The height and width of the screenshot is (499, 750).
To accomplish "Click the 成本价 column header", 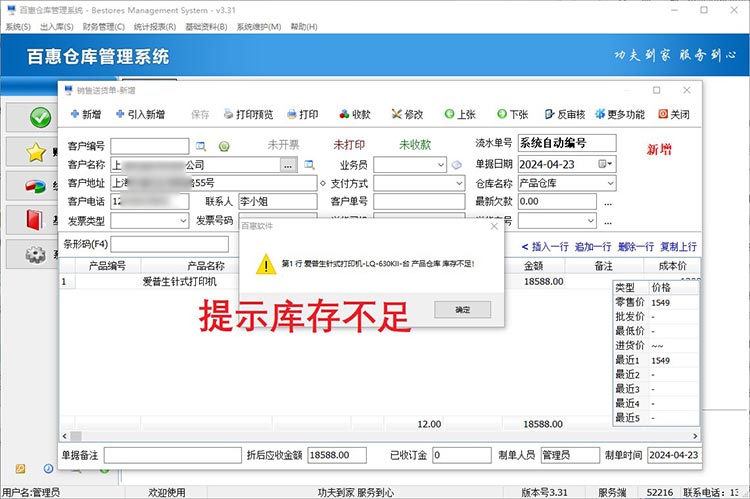I will (672, 266).
